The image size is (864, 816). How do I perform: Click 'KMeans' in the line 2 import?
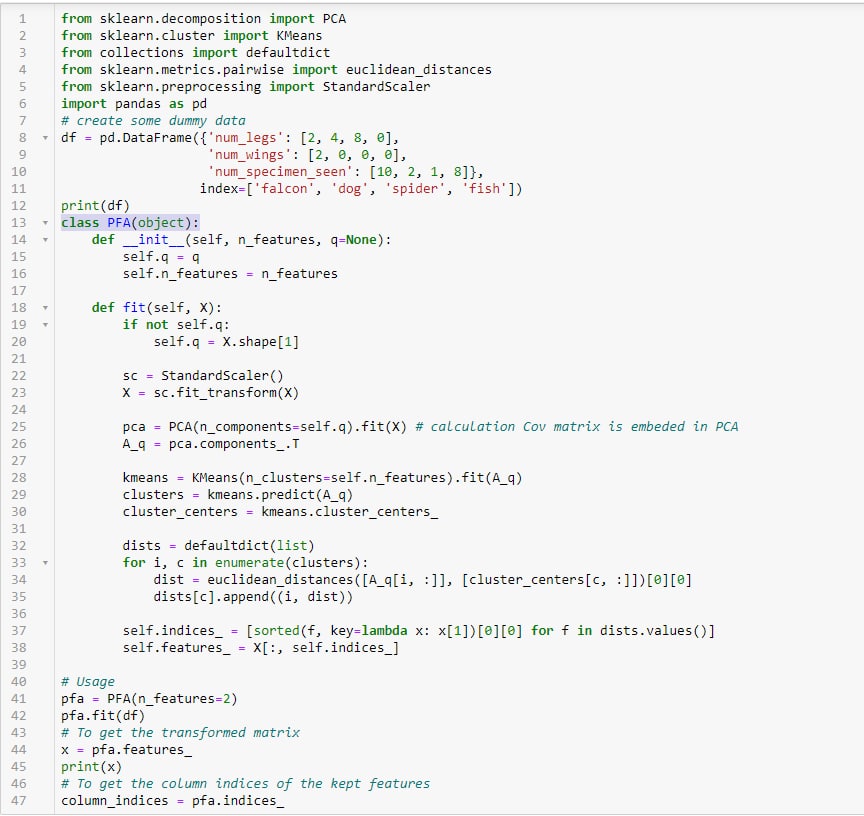(299, 36)
